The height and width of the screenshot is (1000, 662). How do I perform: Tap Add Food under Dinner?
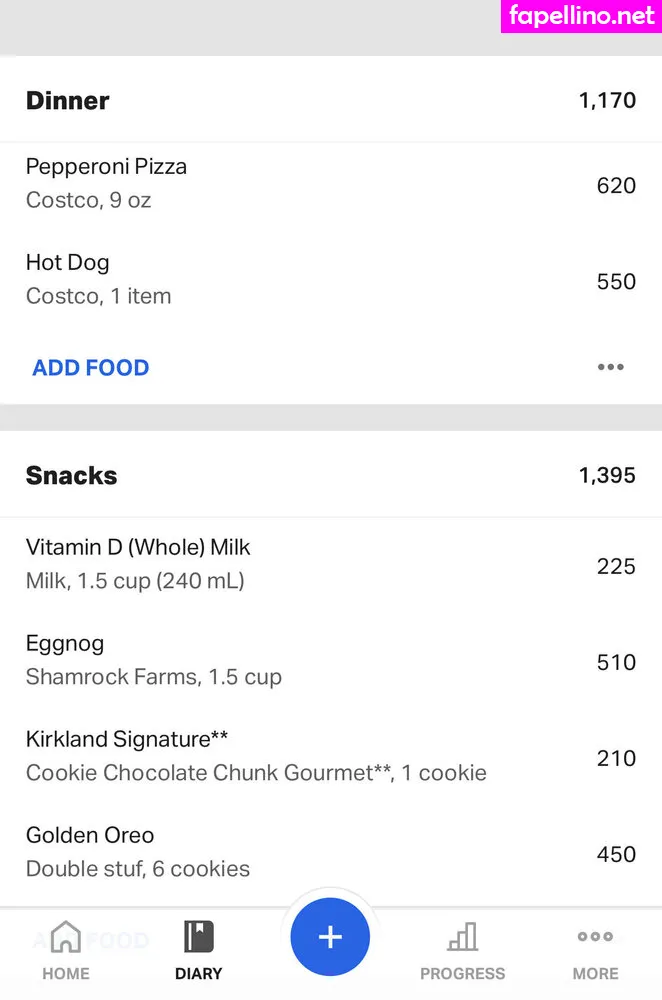90,367
